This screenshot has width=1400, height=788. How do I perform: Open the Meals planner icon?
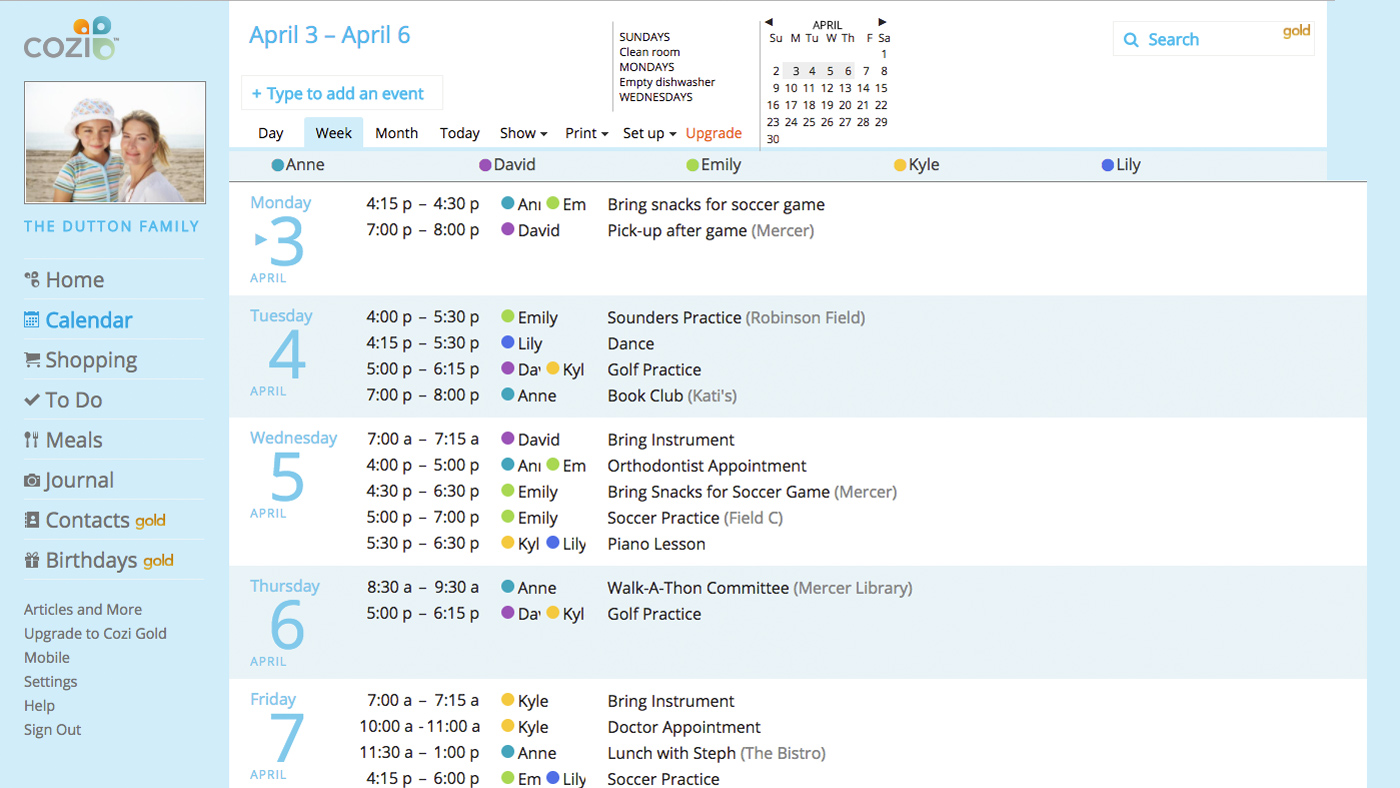[30, 440]
